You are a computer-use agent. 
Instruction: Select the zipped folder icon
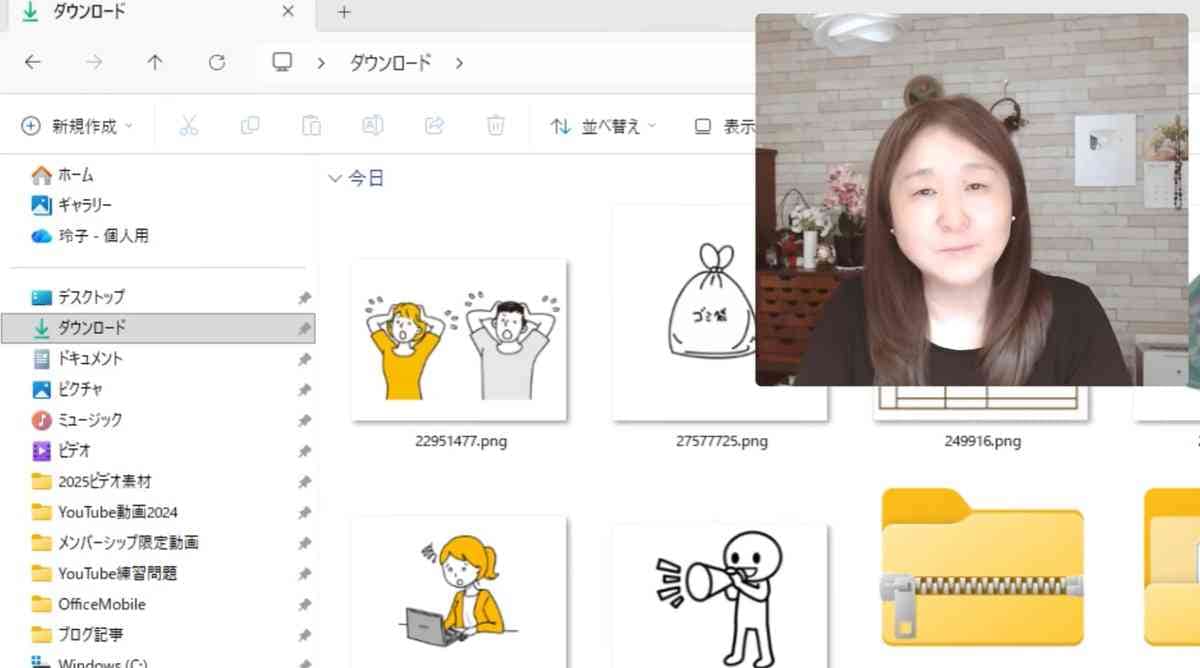click(x=983, y=567)
